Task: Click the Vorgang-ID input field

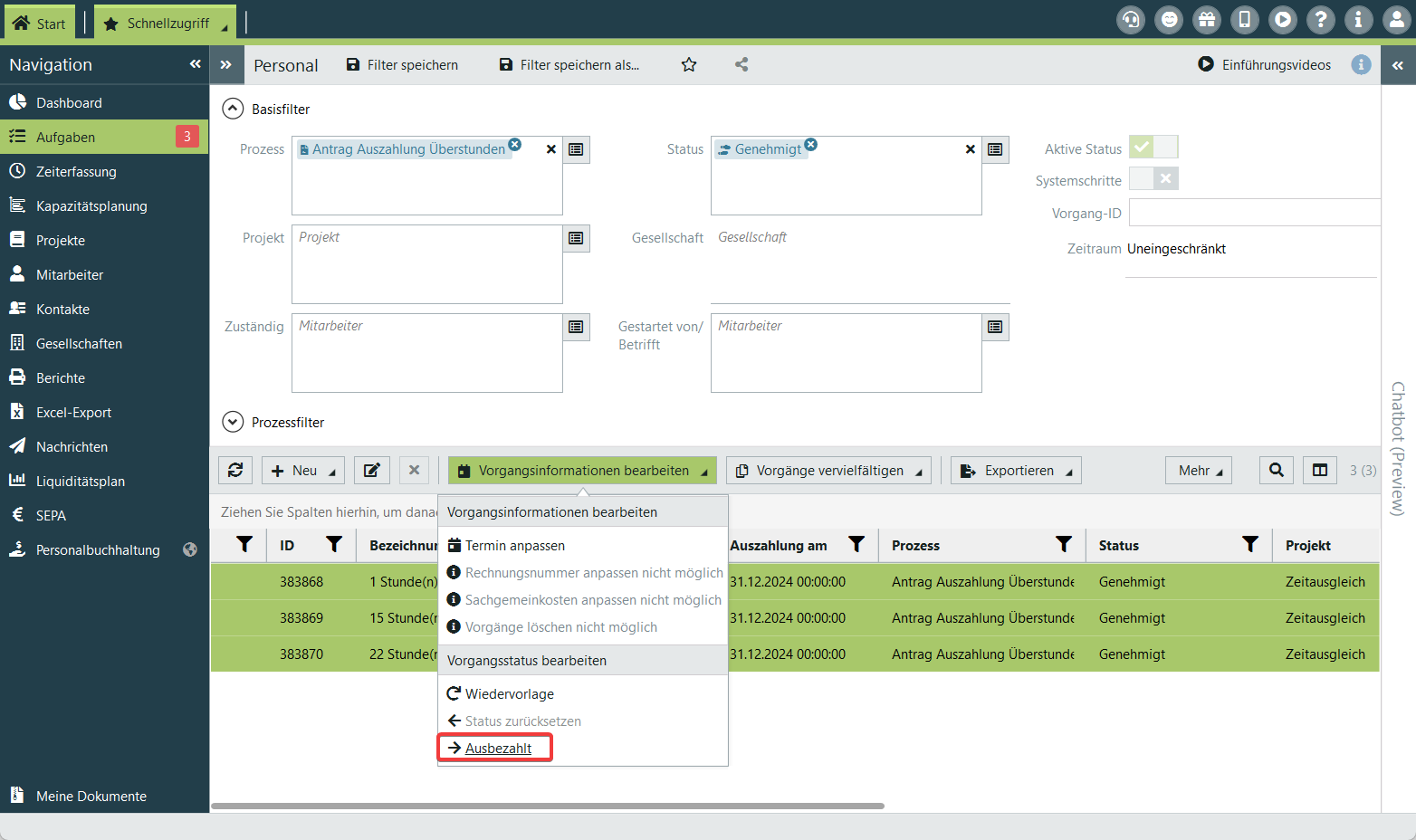Action: [1253, 213]
